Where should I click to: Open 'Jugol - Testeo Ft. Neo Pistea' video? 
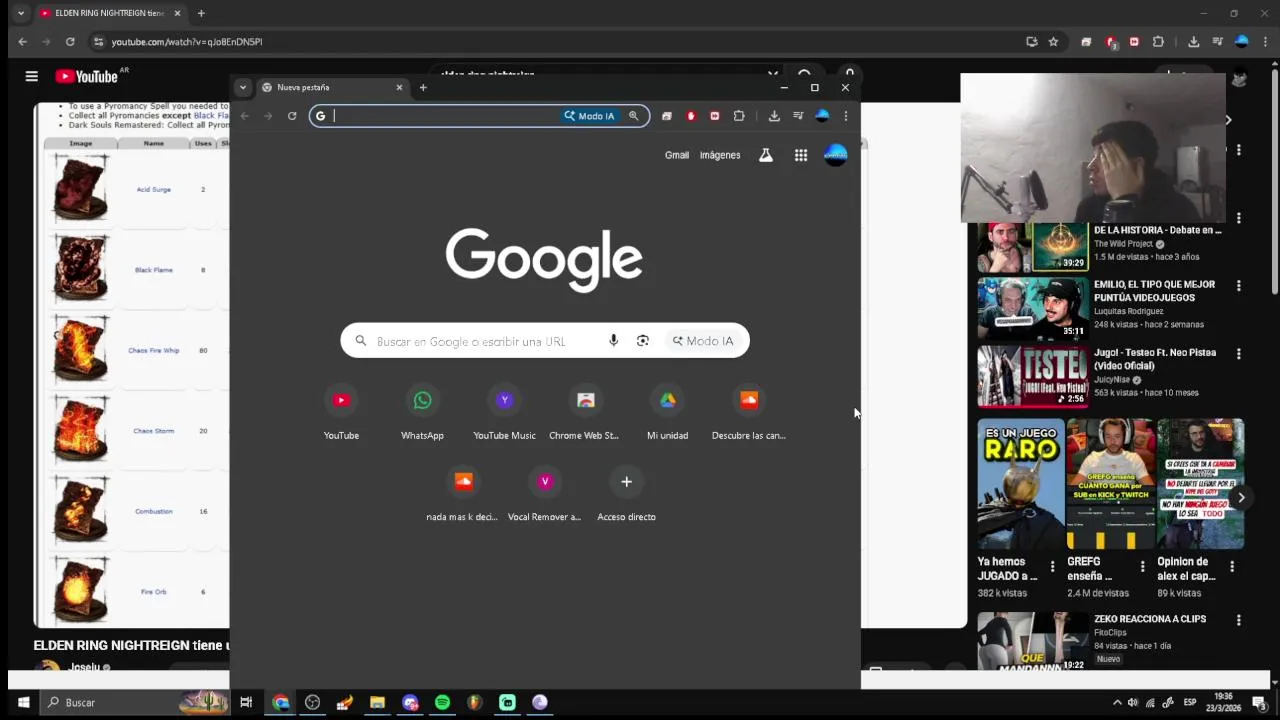pos(1155,359)
